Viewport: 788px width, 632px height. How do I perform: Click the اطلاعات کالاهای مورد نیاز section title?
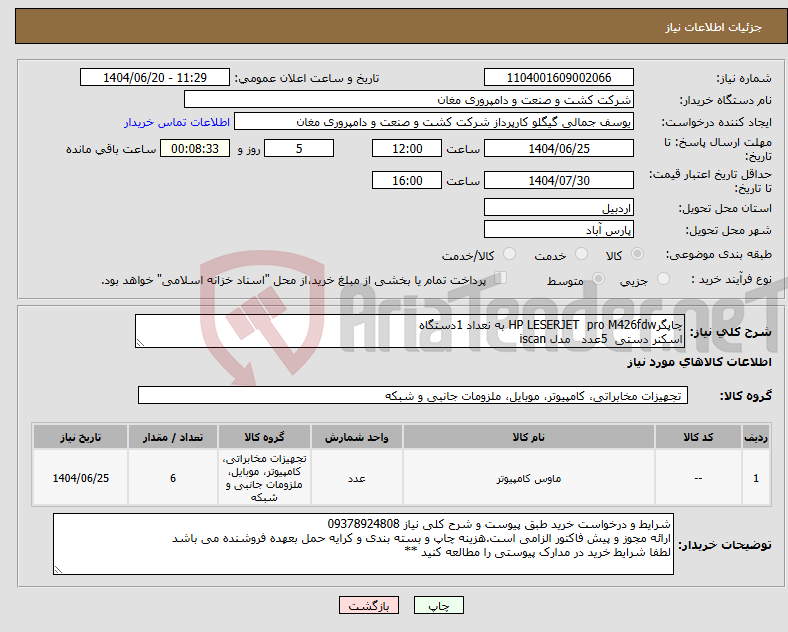(x=699, y=362)
